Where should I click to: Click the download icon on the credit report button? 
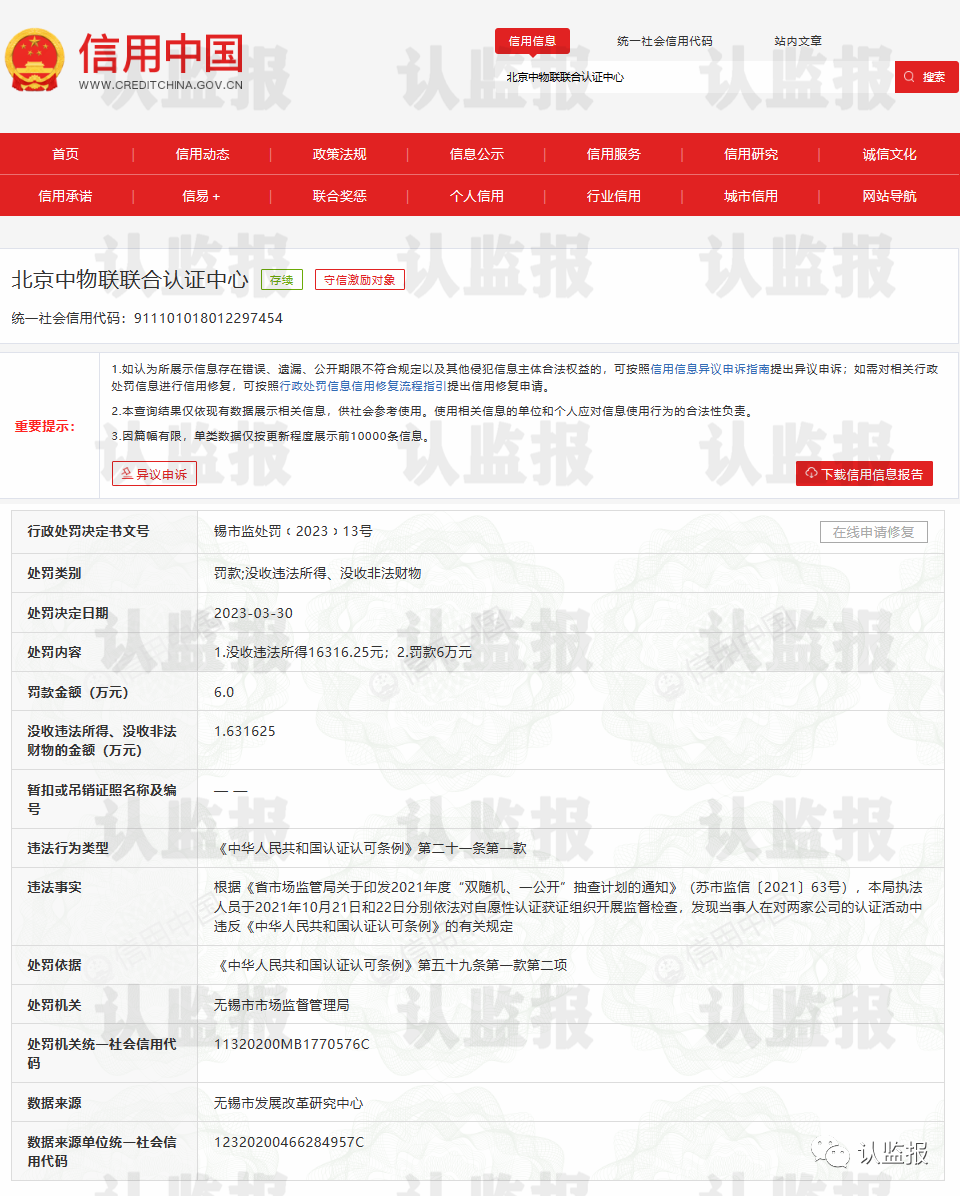[809, 473]
